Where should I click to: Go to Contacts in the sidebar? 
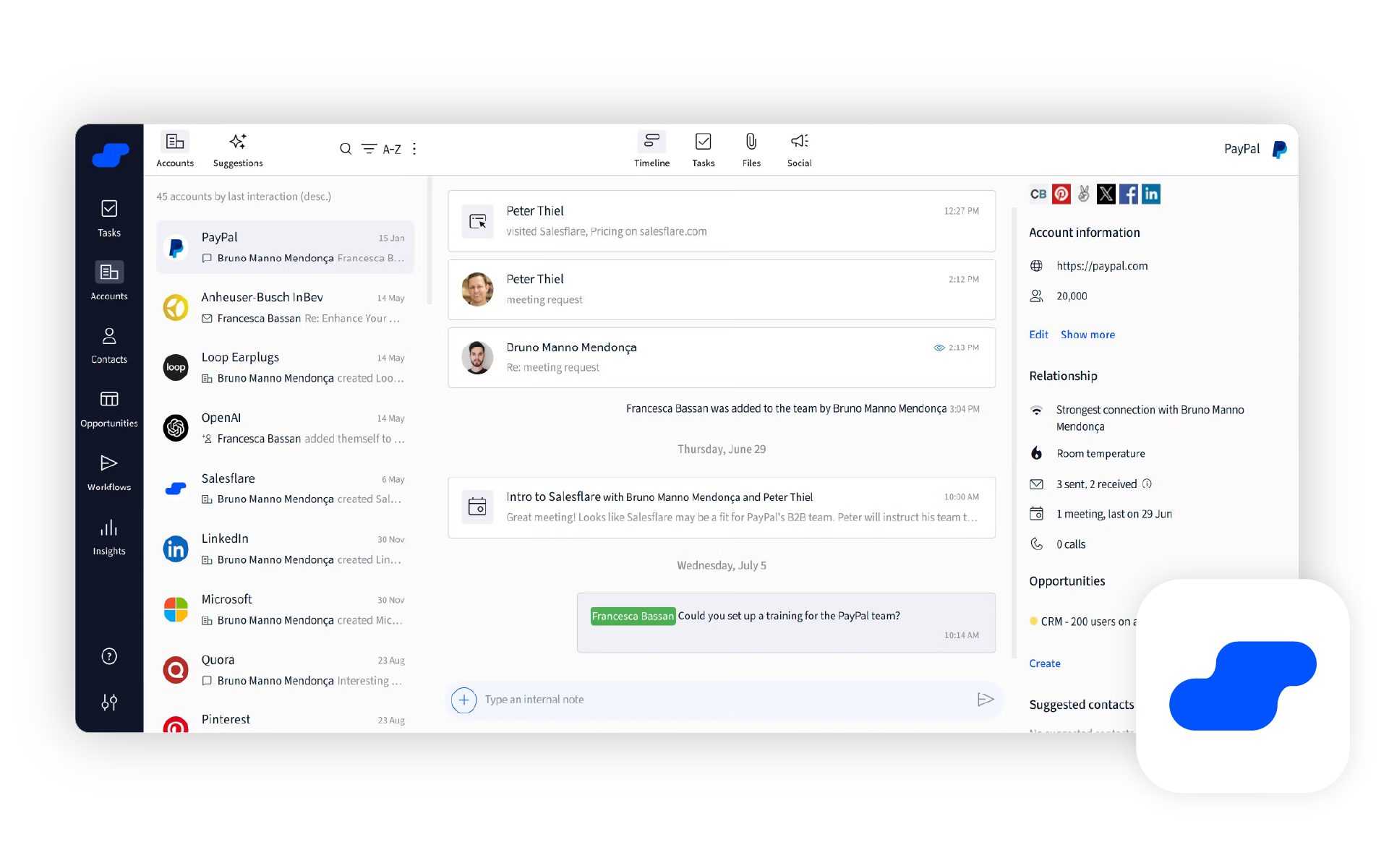pos(109,345)
